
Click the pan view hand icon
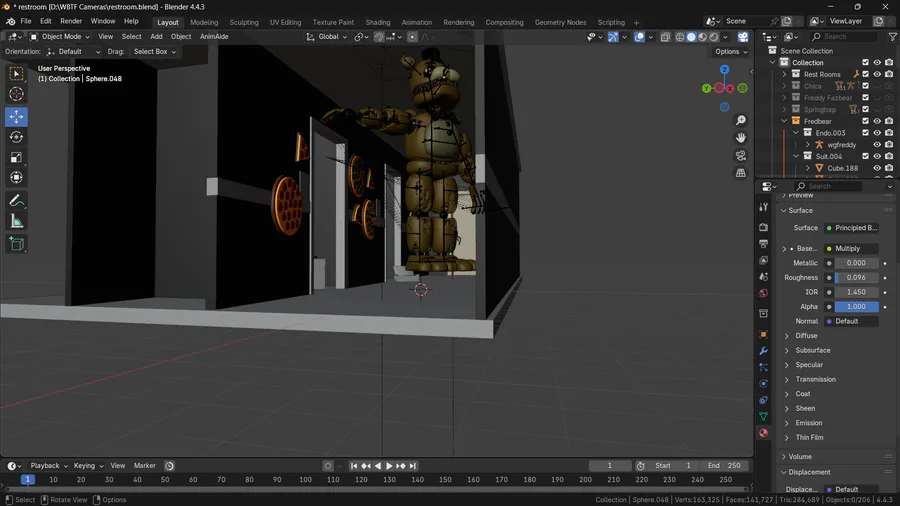(x=741, y=138)
